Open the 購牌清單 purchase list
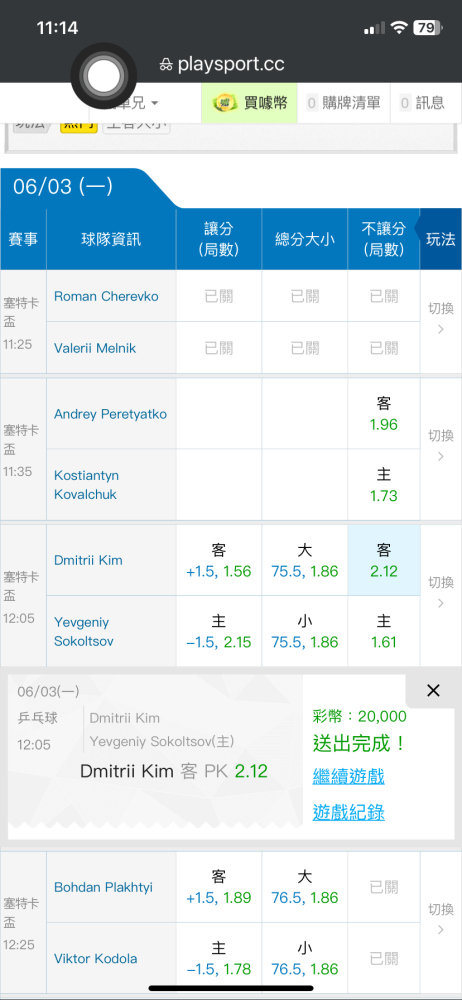 coord(343,103)
